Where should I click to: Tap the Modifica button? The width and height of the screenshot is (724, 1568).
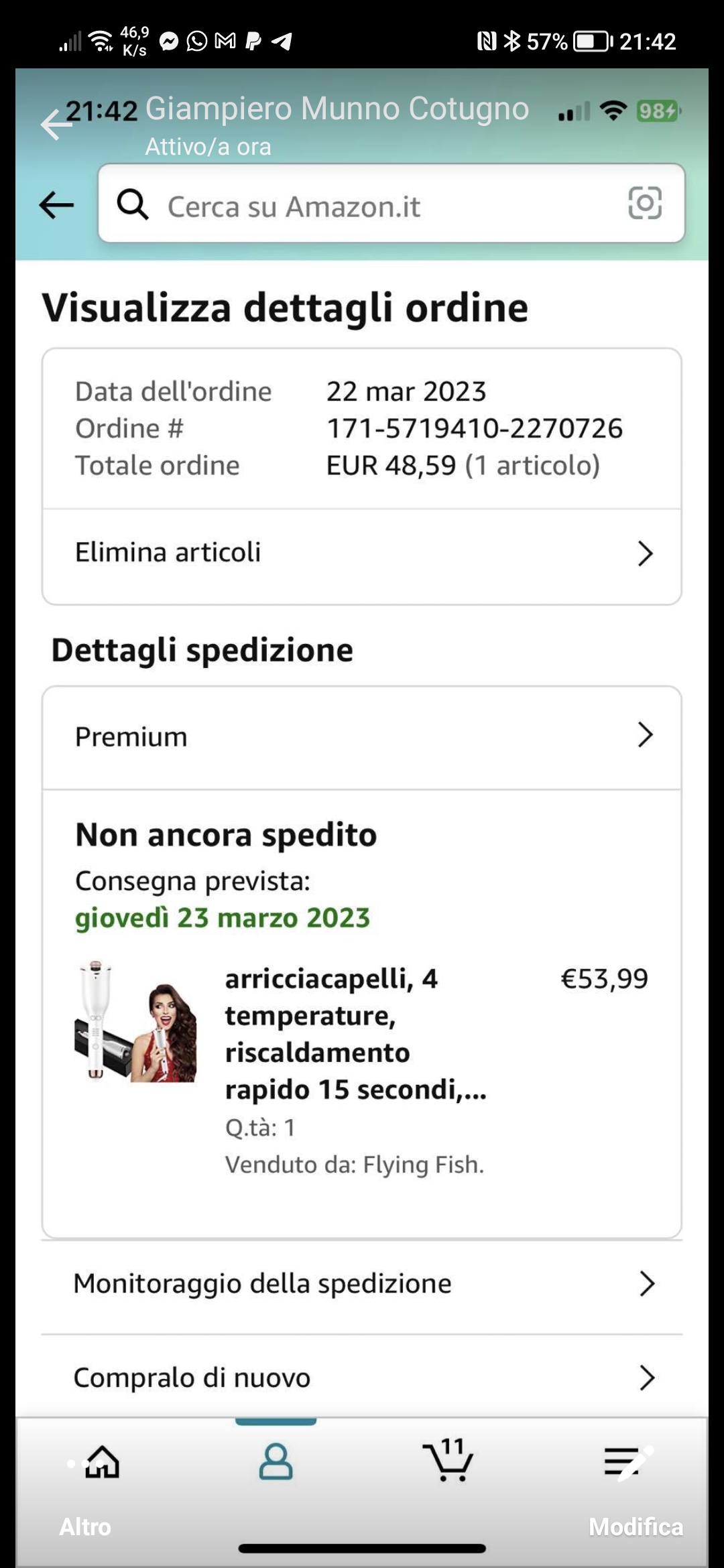click(x=636, y=1527)
